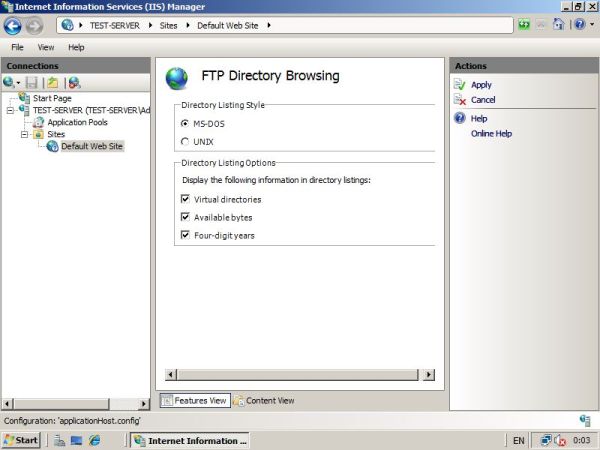Click the Help icon in Actions pane
The image size is (600, 450).
(460, 118)
